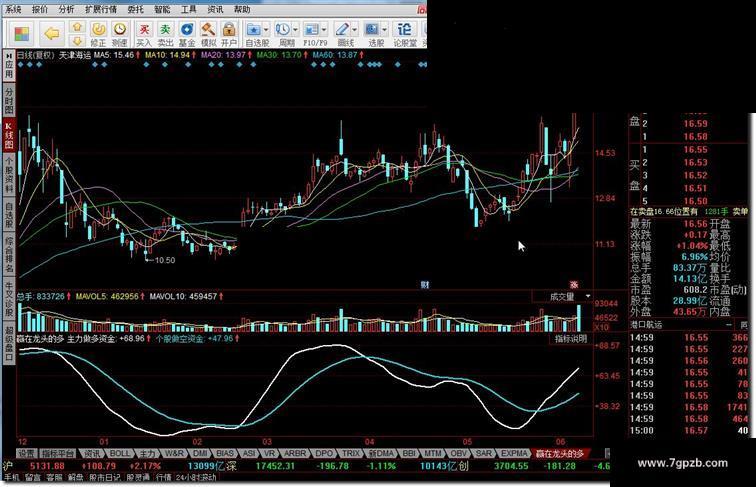This screenshot has width=756, height=487.
Task: Go back with the yellow left arrow
Action: [x=51, y=33]
